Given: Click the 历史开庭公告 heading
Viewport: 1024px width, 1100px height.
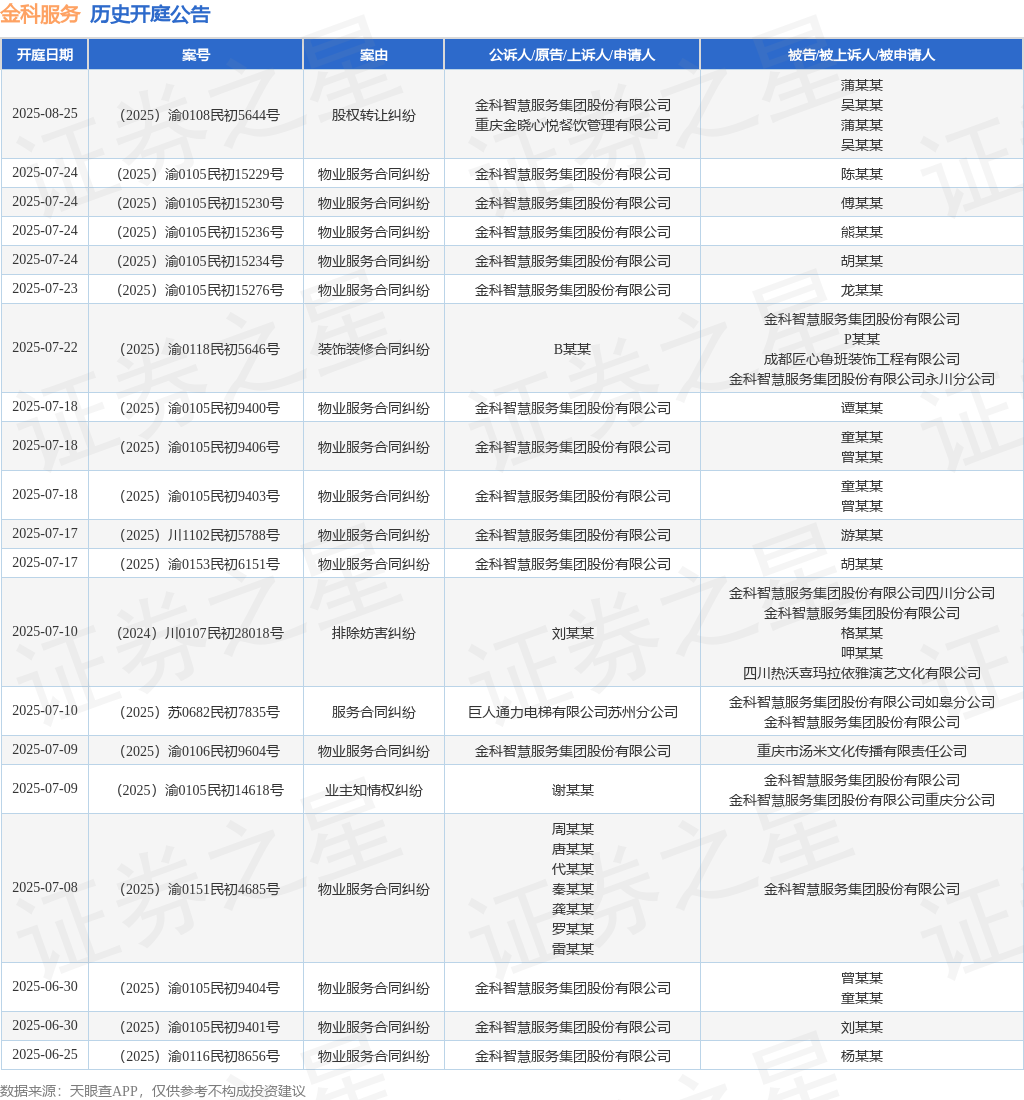Looking at the screenshot, I should (x=149, y=14).
